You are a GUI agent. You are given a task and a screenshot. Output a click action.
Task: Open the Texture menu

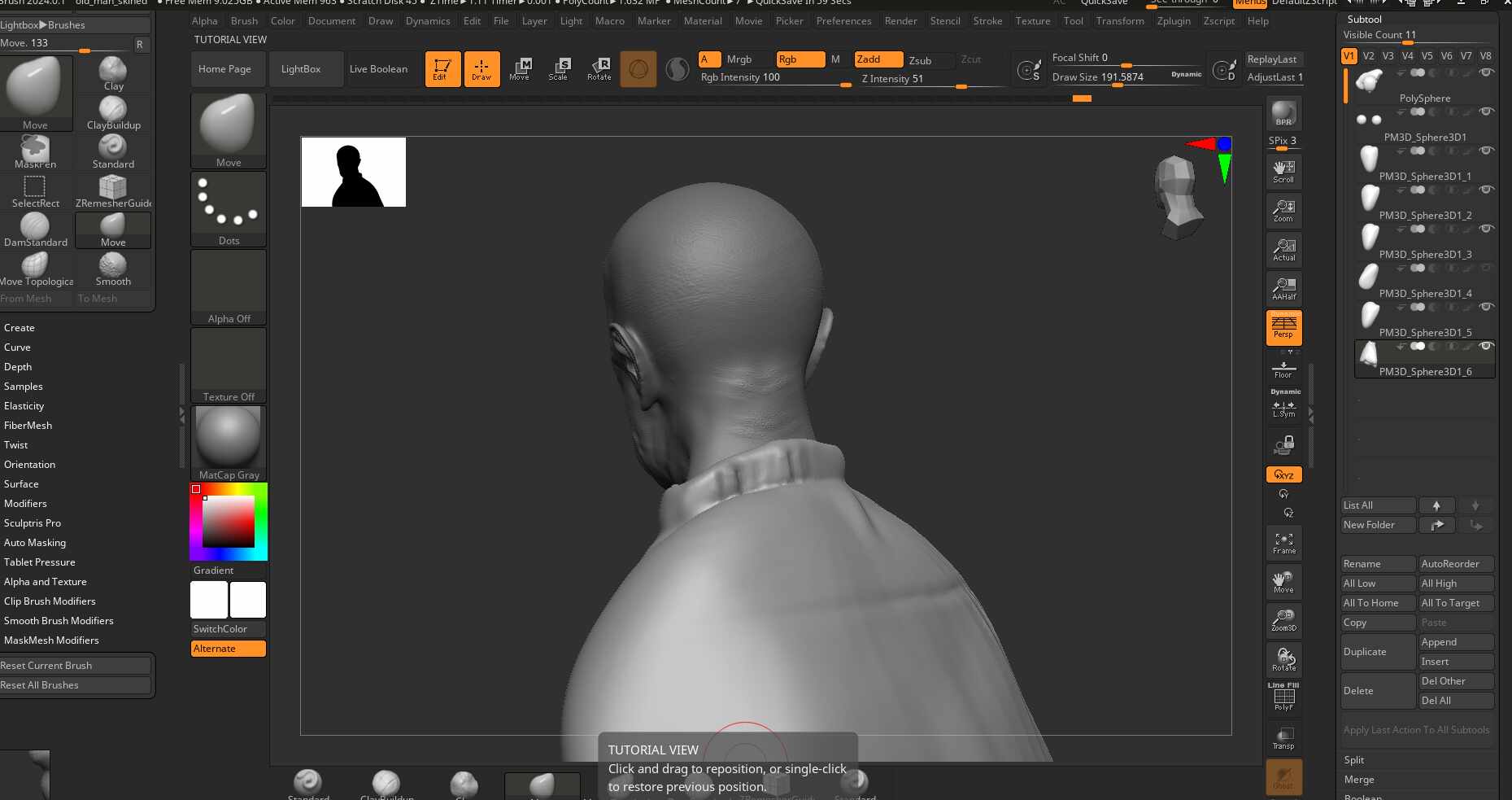click(x=1033, y=21)
